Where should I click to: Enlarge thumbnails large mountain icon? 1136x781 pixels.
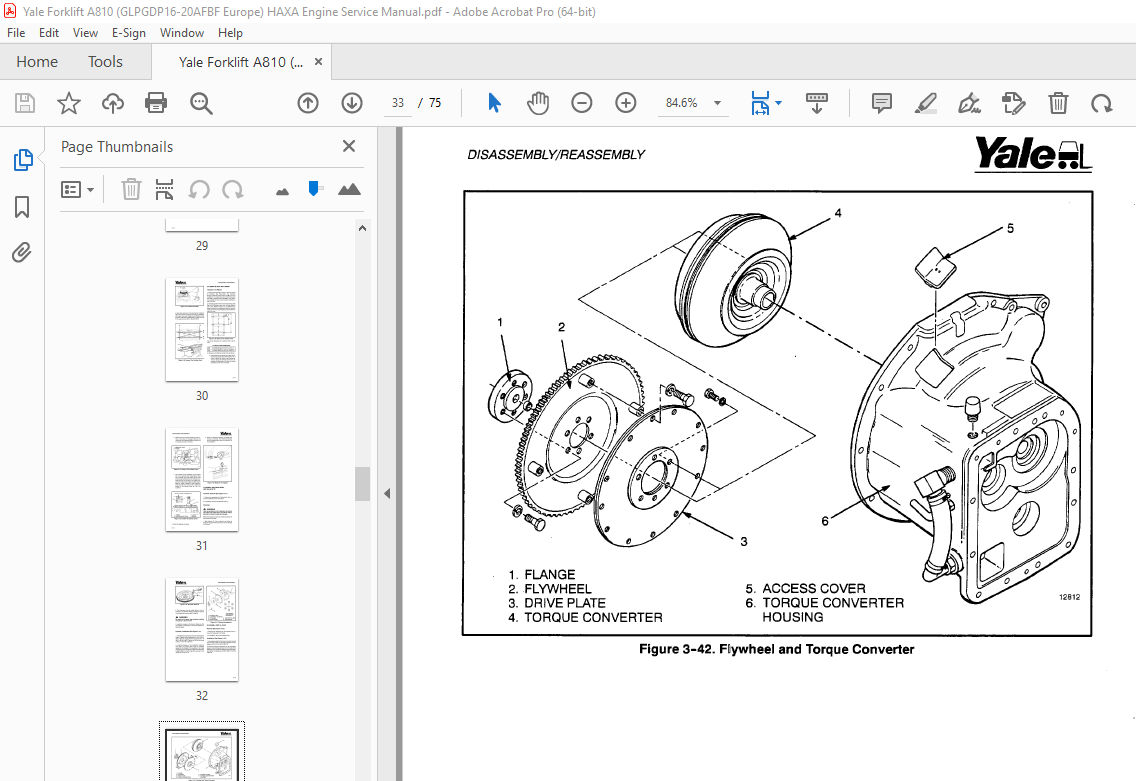[349, 189]
